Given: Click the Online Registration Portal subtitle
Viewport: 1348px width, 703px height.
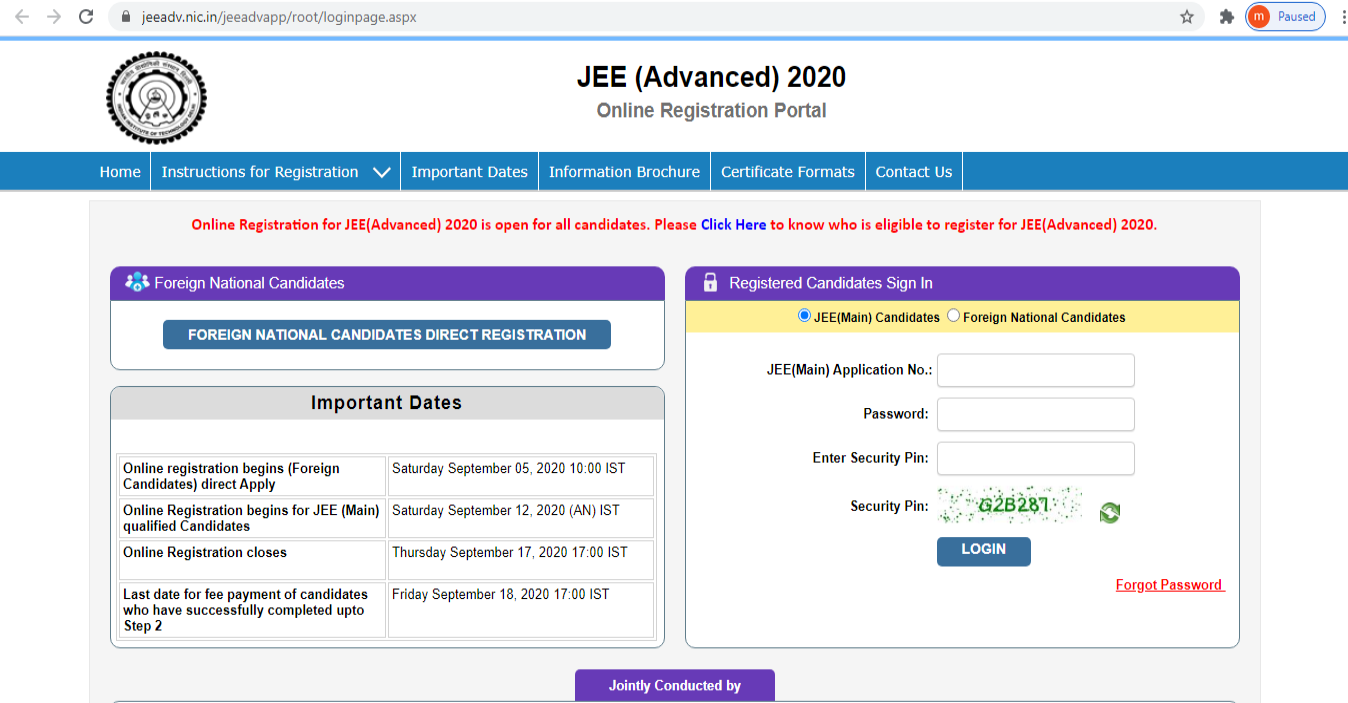Looking at the screenshot, I should [x=711, y=111].
